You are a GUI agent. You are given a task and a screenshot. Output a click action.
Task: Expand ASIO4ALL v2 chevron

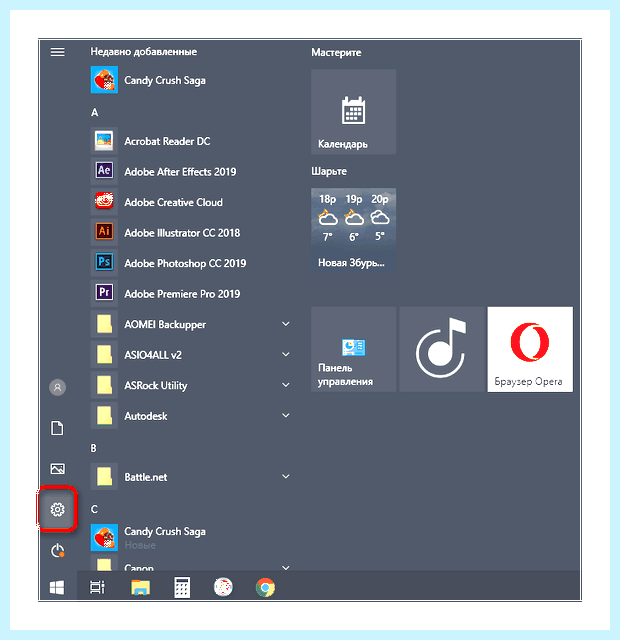286,355
